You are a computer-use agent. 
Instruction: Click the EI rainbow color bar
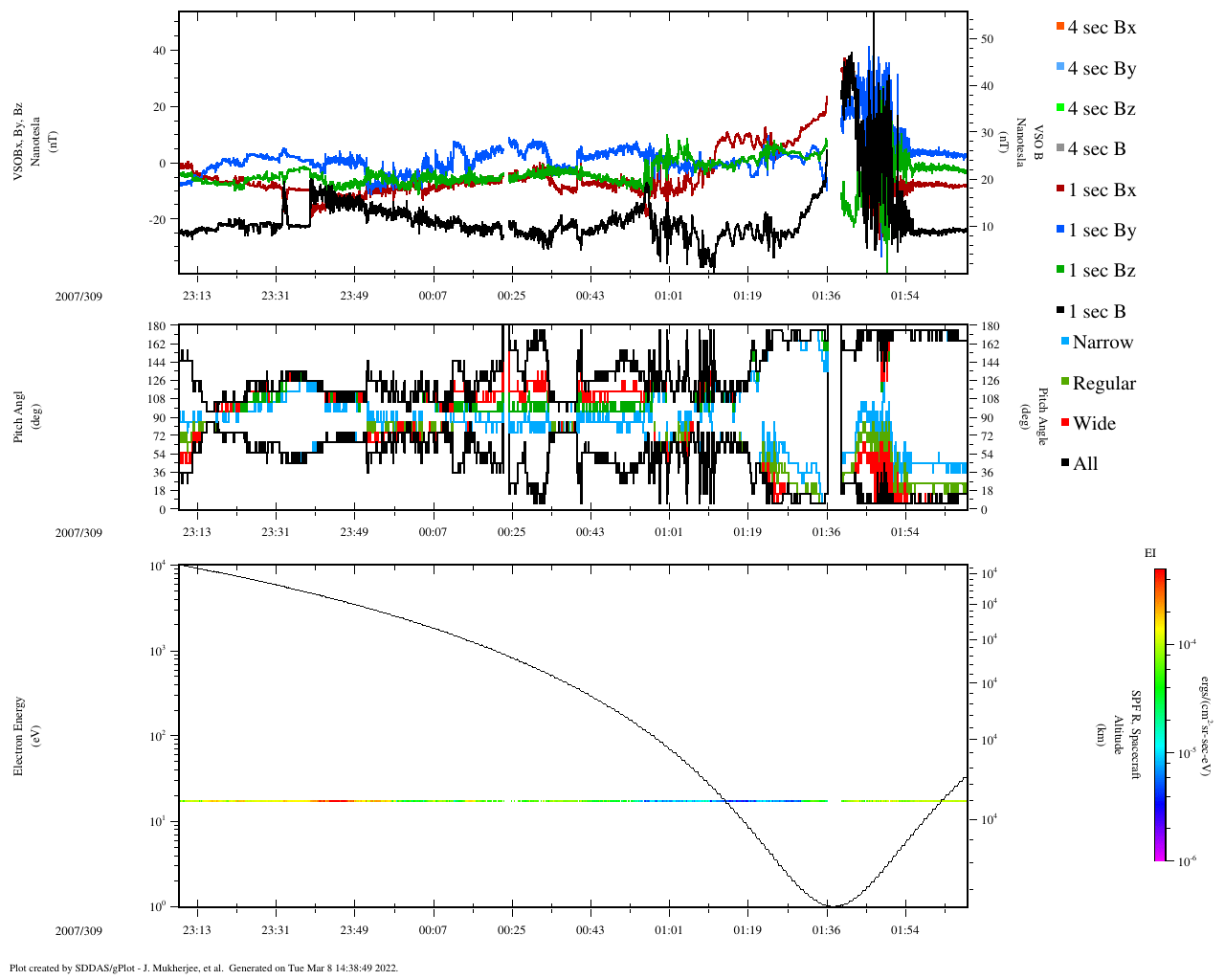(1160, 715)
